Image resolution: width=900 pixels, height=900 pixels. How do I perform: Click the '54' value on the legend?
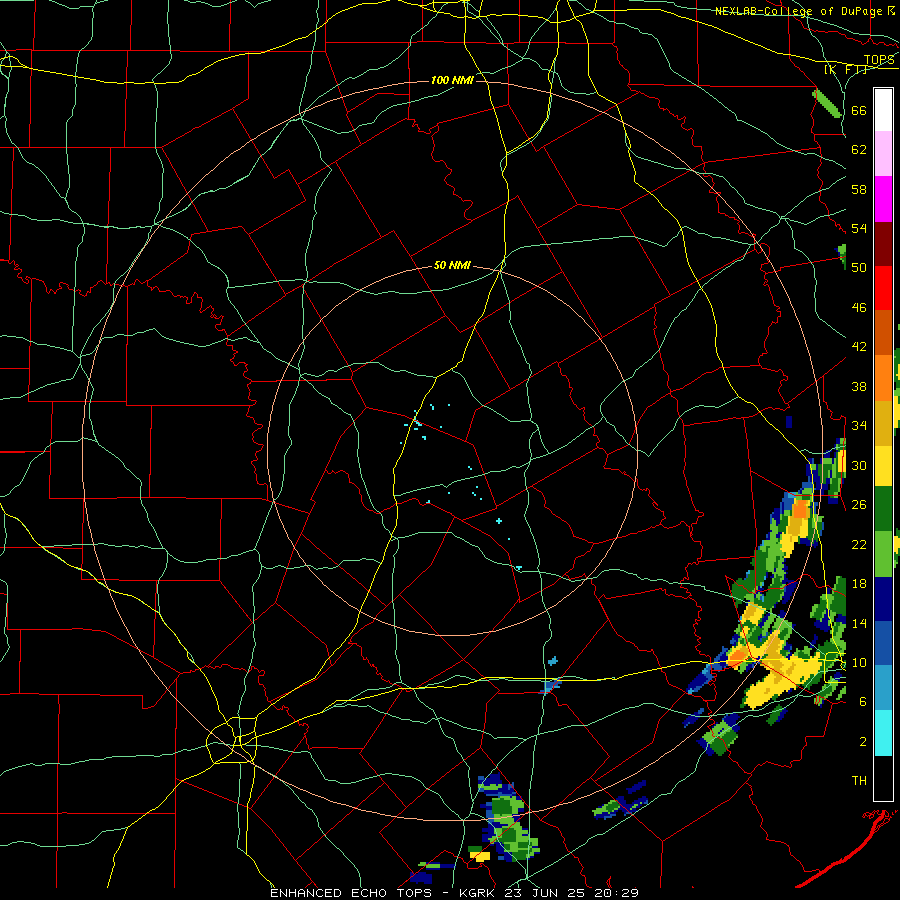coord(859,228)
